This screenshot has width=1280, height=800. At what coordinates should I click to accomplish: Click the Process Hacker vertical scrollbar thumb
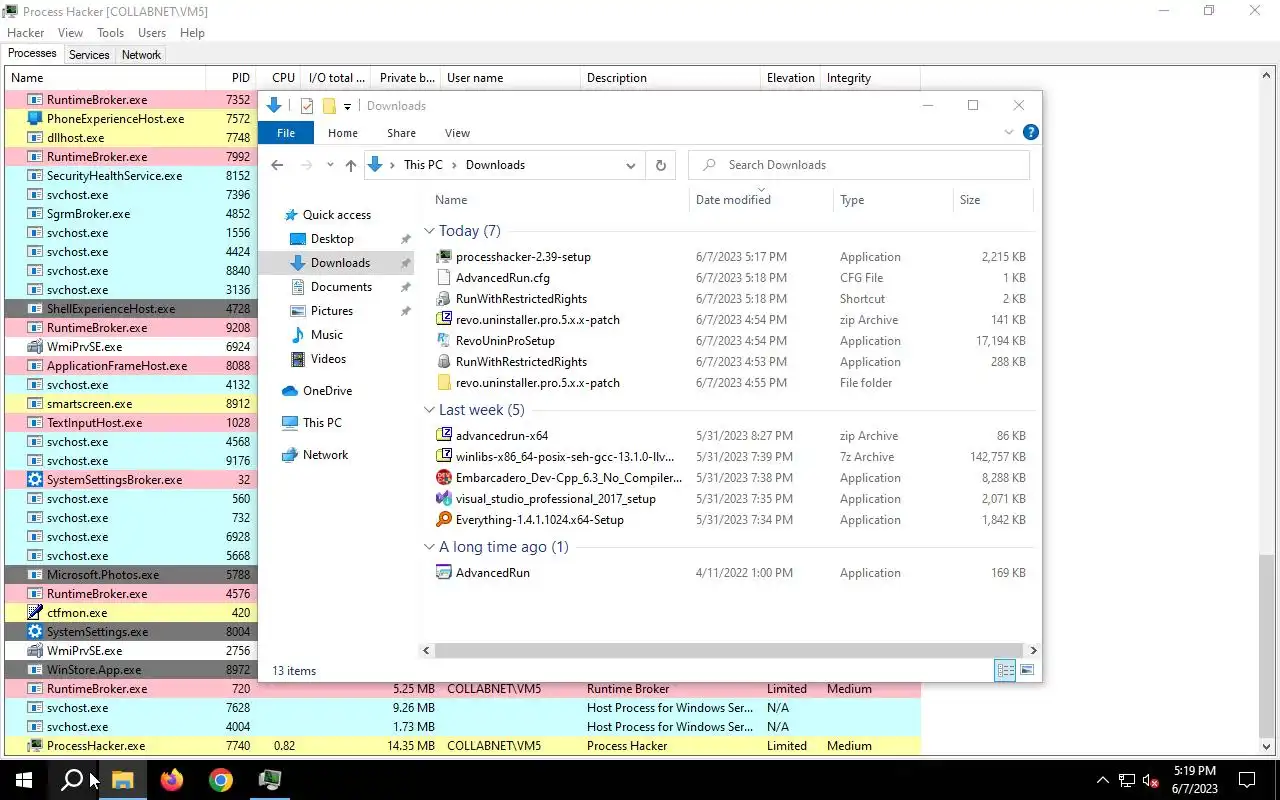(1267, 648)
